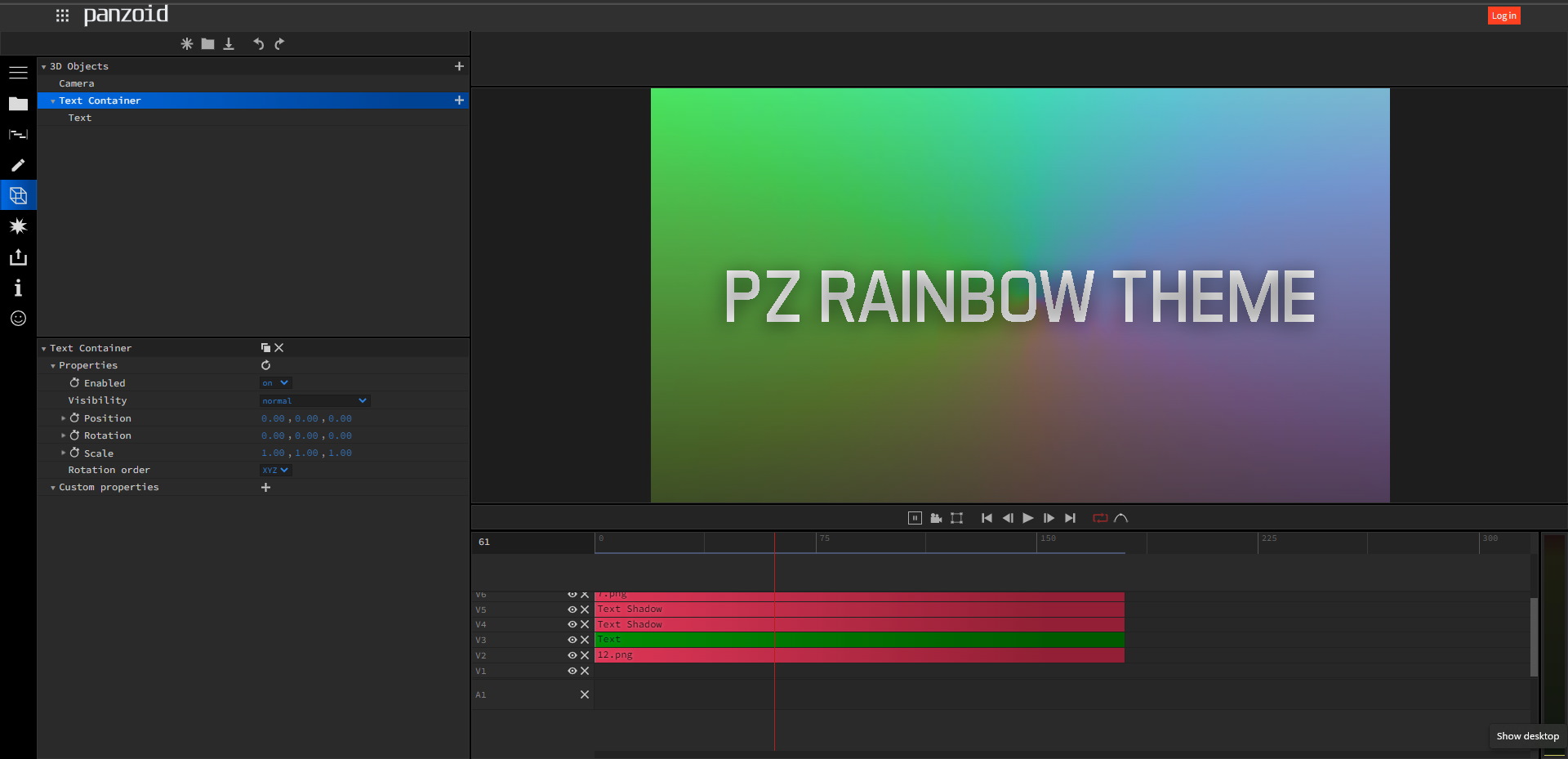Viewport: 1568px width, 759px height.
Task: Redo the last action
Action: (279, 44)
